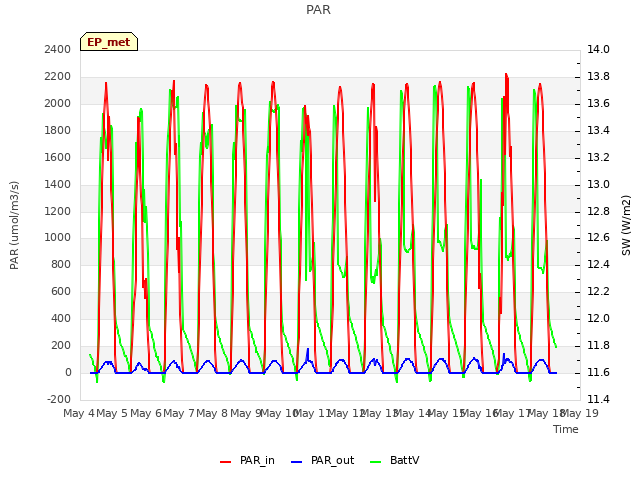Screen dimensions: 640x480
Task: Click the green BattV legend swatch
Action: [x=376, y=462]
